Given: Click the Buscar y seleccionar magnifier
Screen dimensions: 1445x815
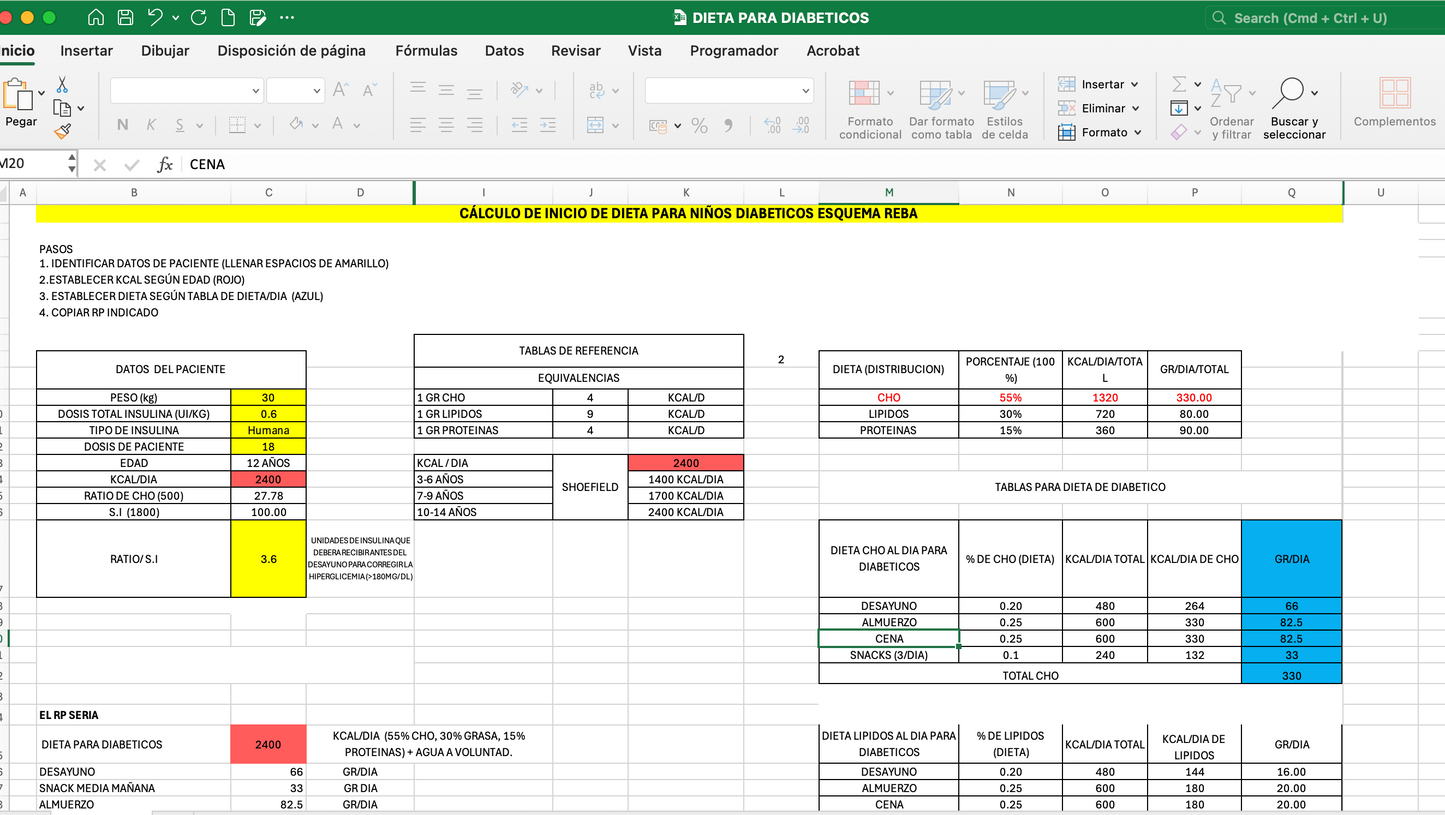Looking at the screenshot, I should coord(1290,93).
